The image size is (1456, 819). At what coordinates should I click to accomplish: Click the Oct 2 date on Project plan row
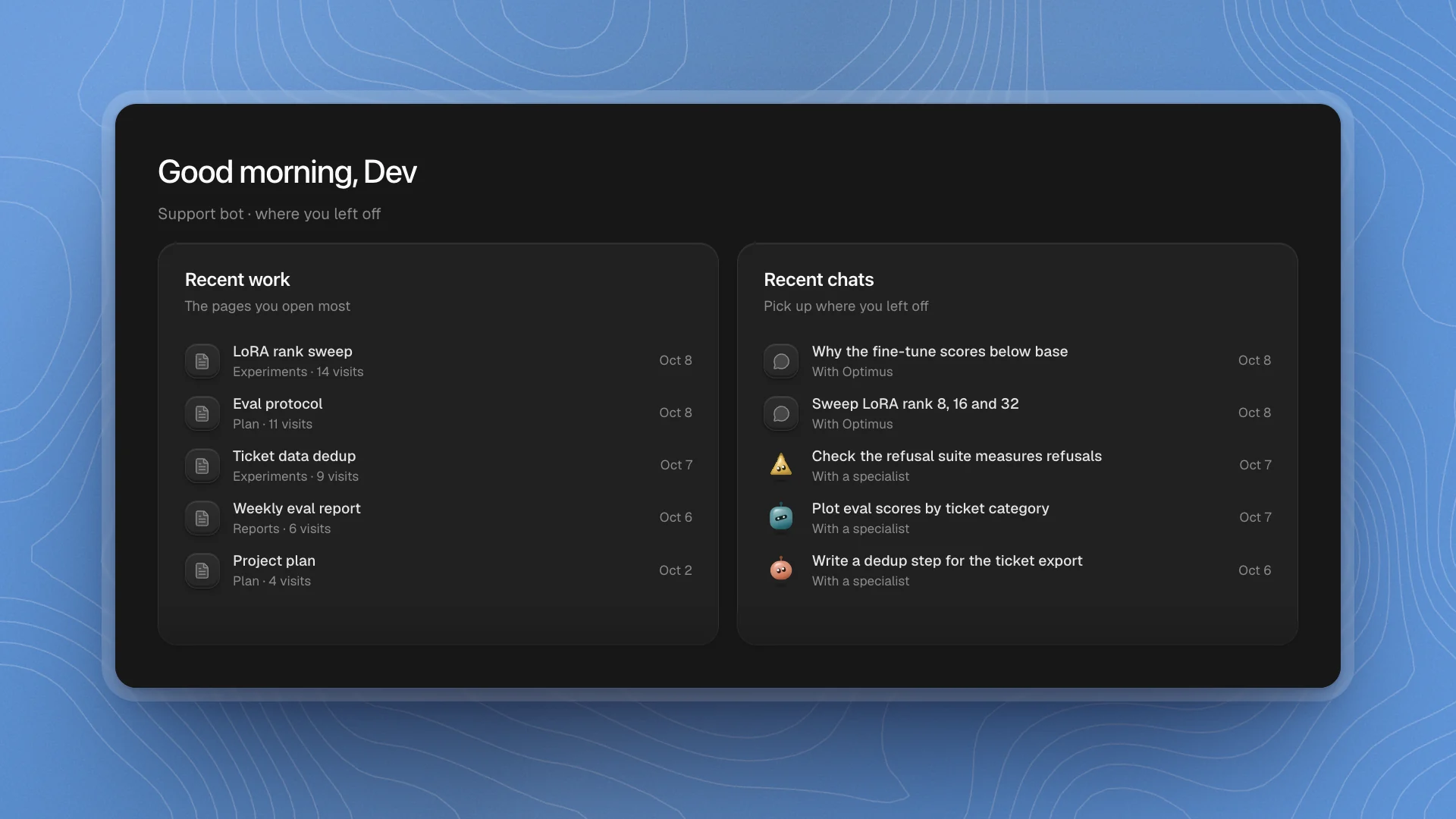click(x=675, y=570)
